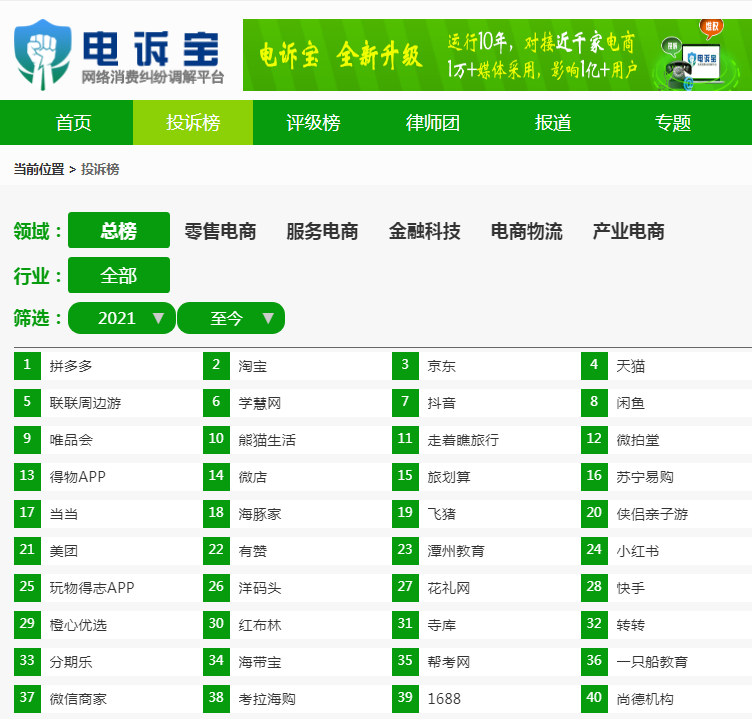Open the 海豚家 entry
752x719 pixels.
pyautogui.click(x=260, y=514)
